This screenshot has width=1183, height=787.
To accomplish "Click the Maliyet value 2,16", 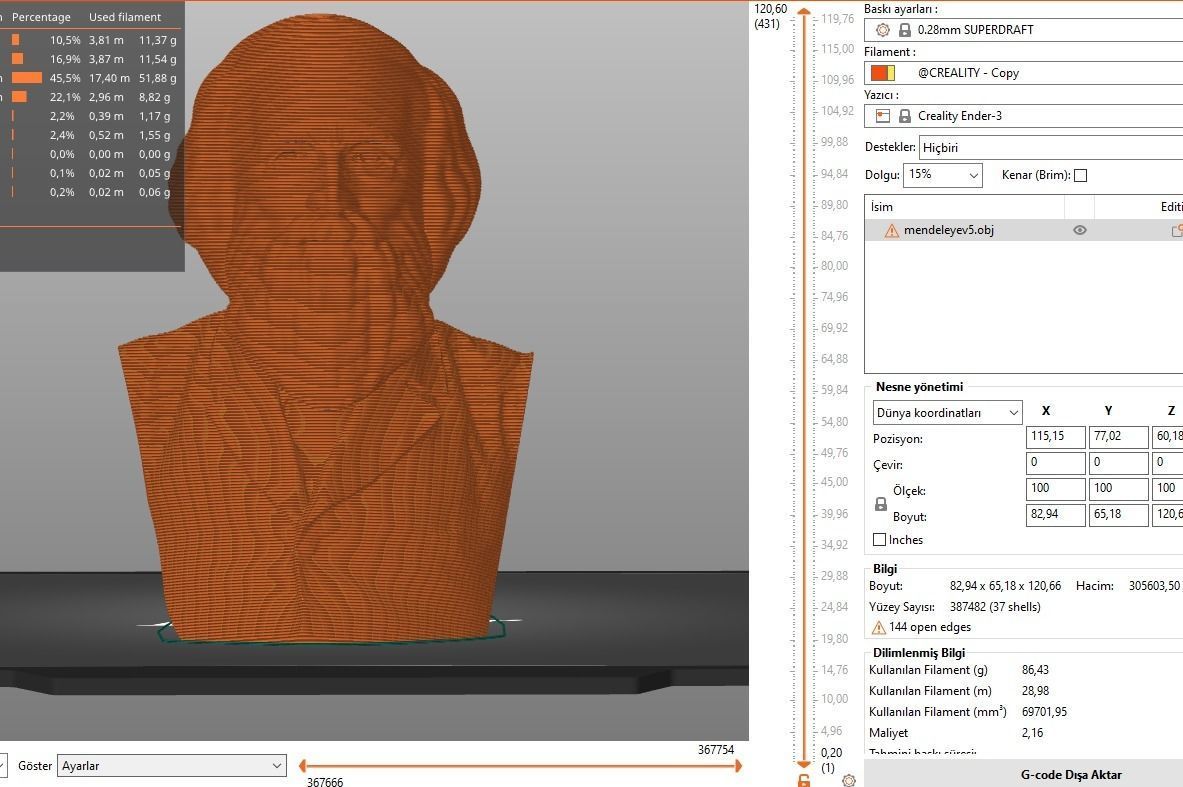I will point(1032,733).
